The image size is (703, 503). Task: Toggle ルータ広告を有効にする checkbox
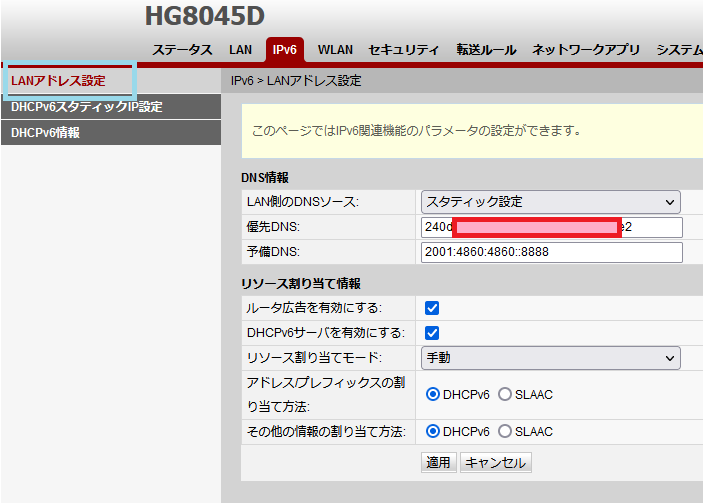pos(432,308)
